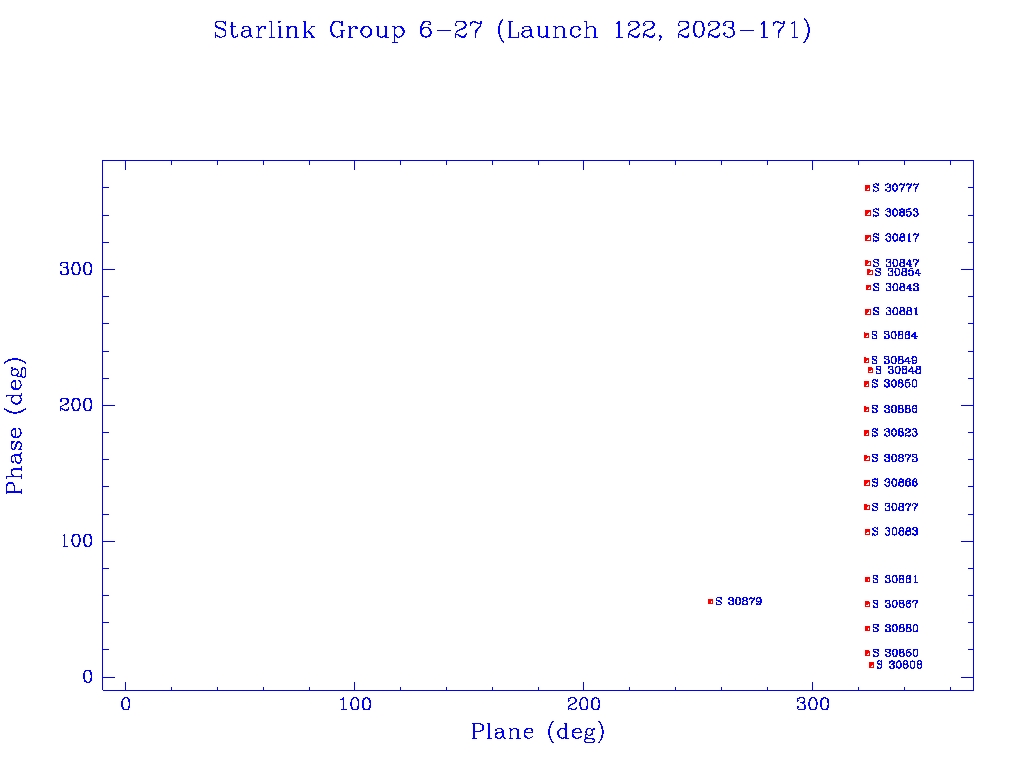Click the 100 tick label on Phase axis
Screen dimensions: 1024x768
(76, 541)
